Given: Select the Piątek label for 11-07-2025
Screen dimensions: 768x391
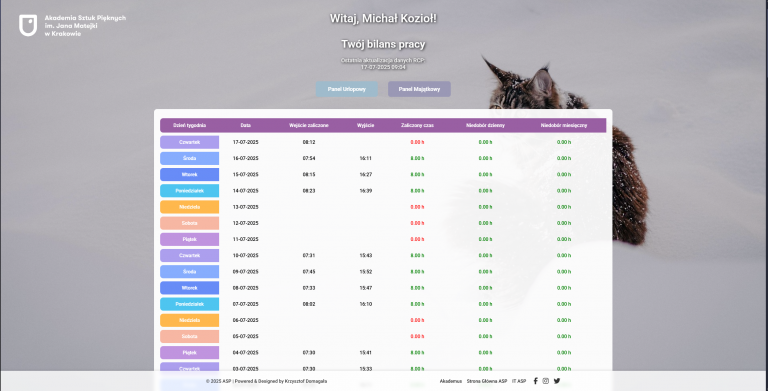Looking at the screenshot, I should point(190,239).
